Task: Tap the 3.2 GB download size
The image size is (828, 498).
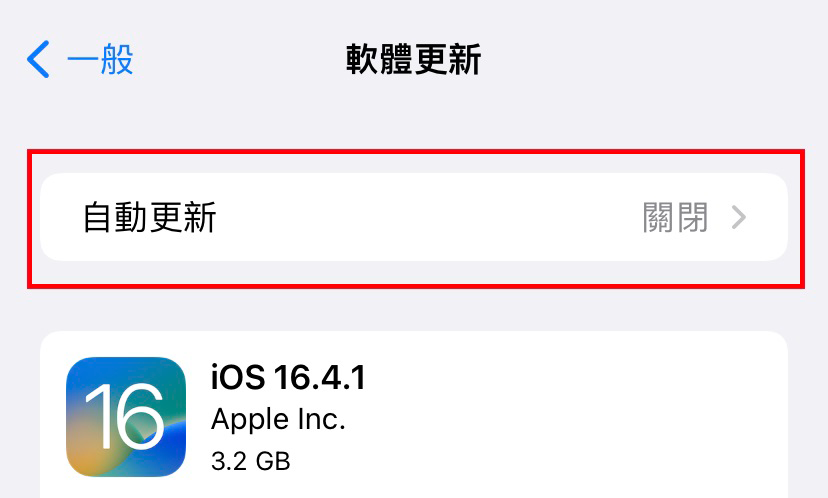Action: [250, 462]
